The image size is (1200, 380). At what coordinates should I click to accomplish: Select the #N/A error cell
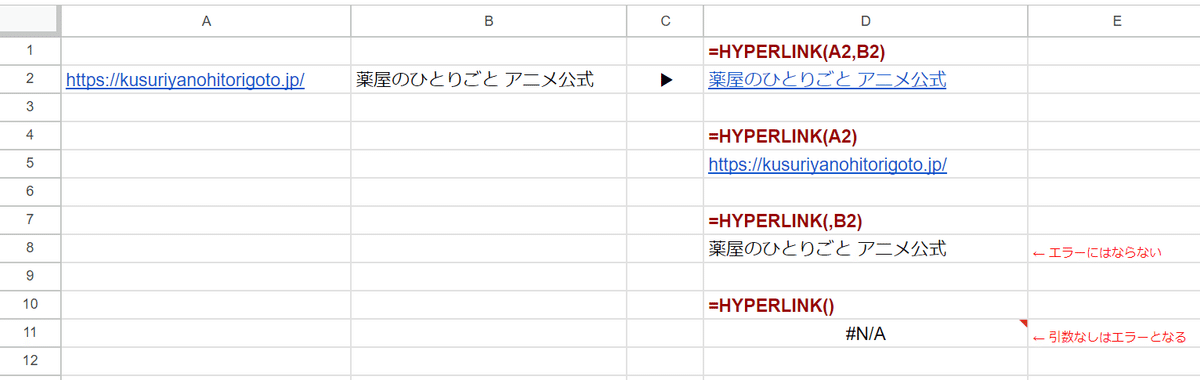pos(866,333)
